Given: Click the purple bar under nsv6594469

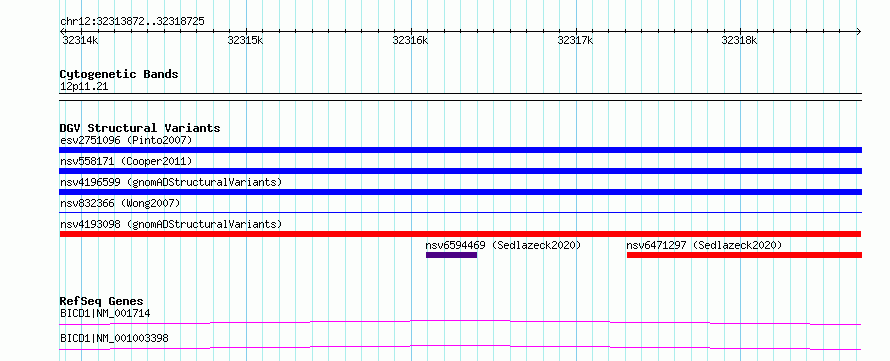Looking at the screenshot, I should 451,255.
